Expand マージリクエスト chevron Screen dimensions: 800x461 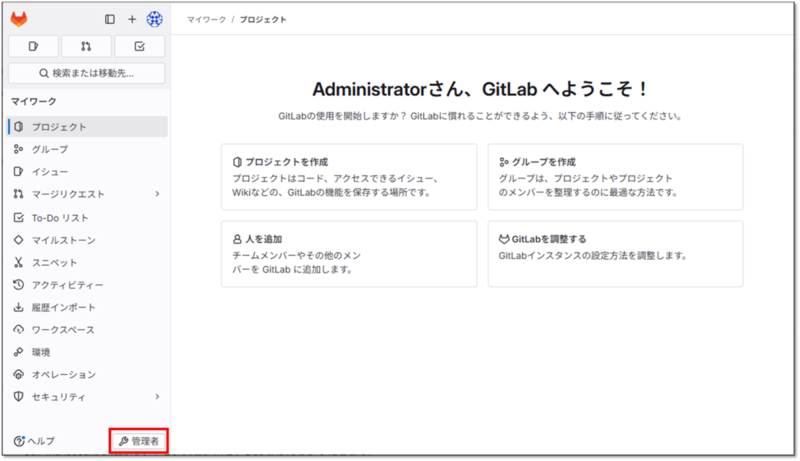[157, 194]
